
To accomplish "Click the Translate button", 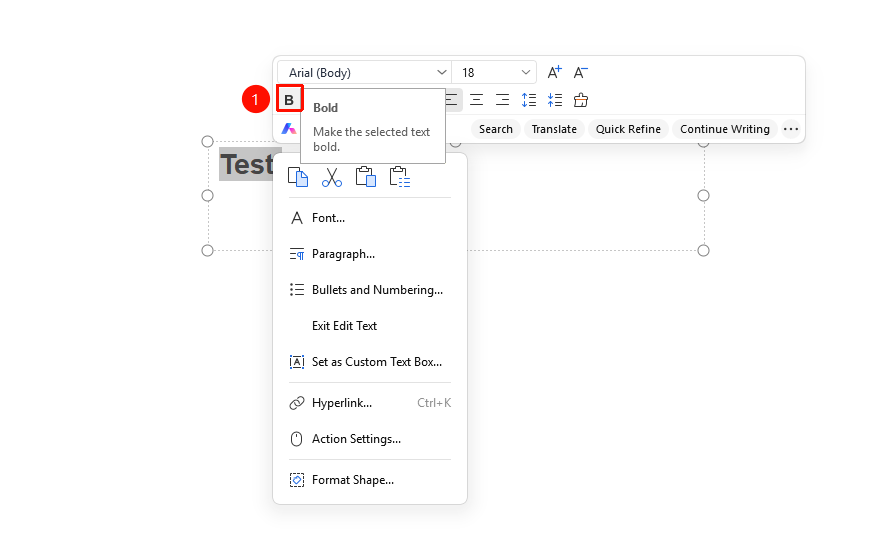I will [x=554, y=129].
